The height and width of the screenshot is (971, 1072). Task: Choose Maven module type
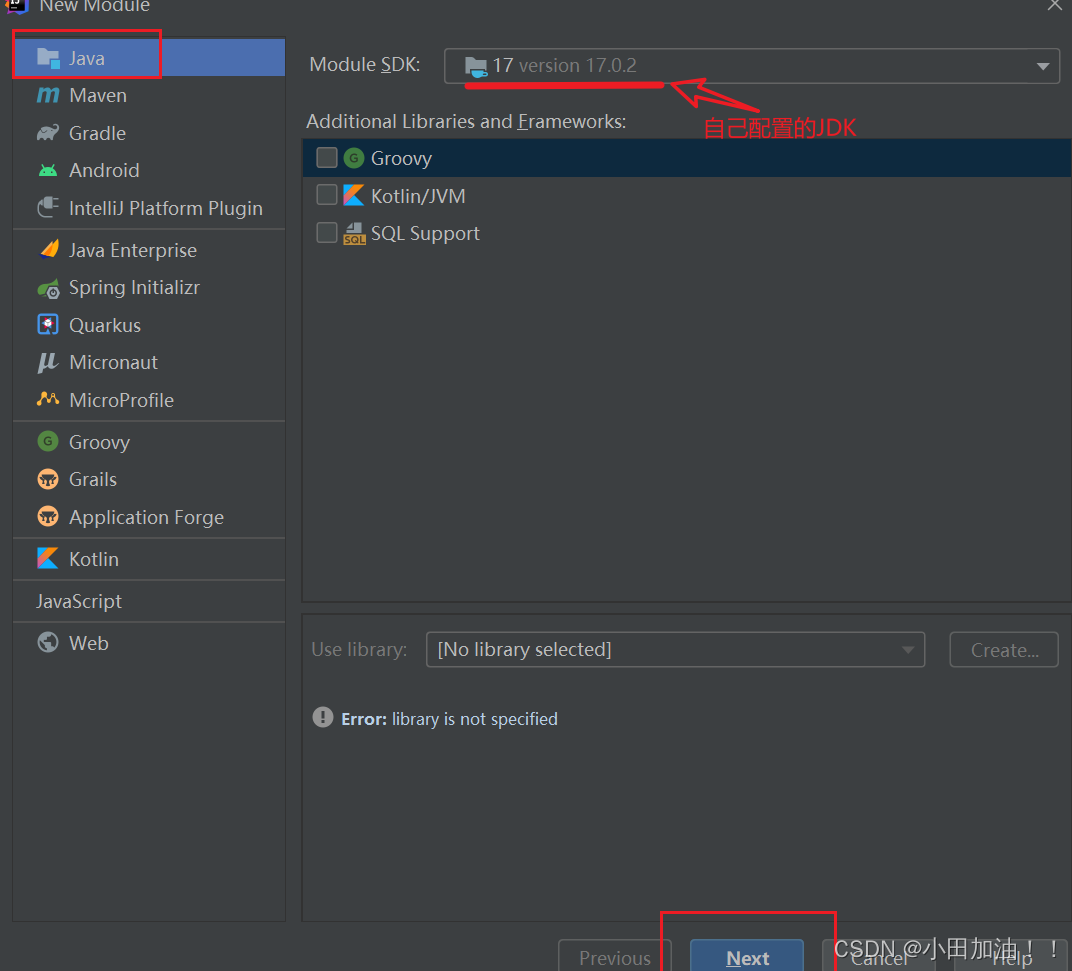pyautogui.click(x=149, y=95)
